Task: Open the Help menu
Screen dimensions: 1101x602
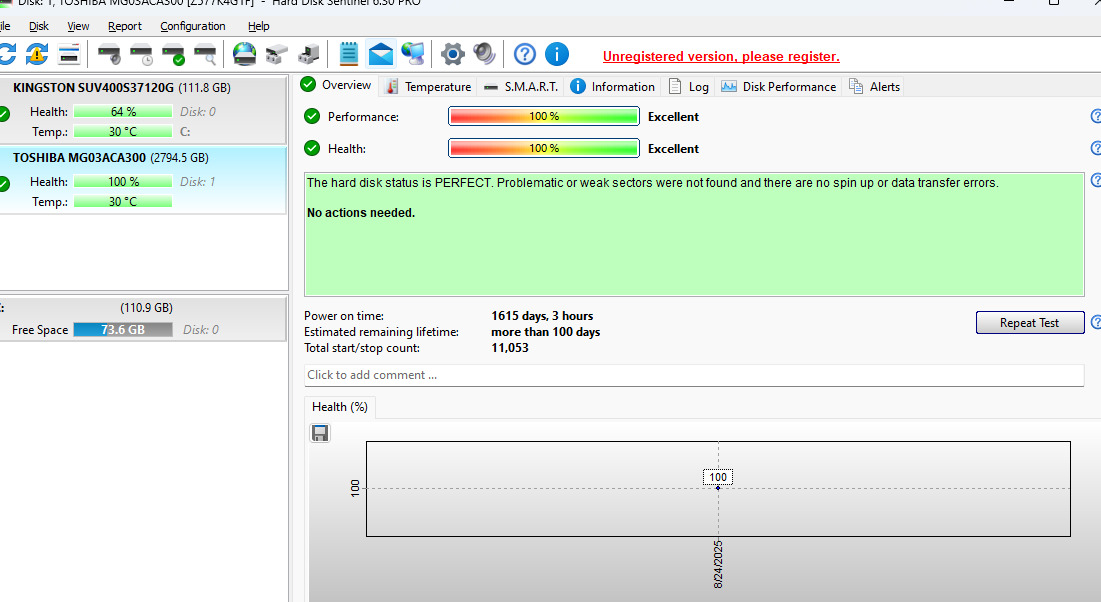Action: pyautogui.click(x=258, y=26)
